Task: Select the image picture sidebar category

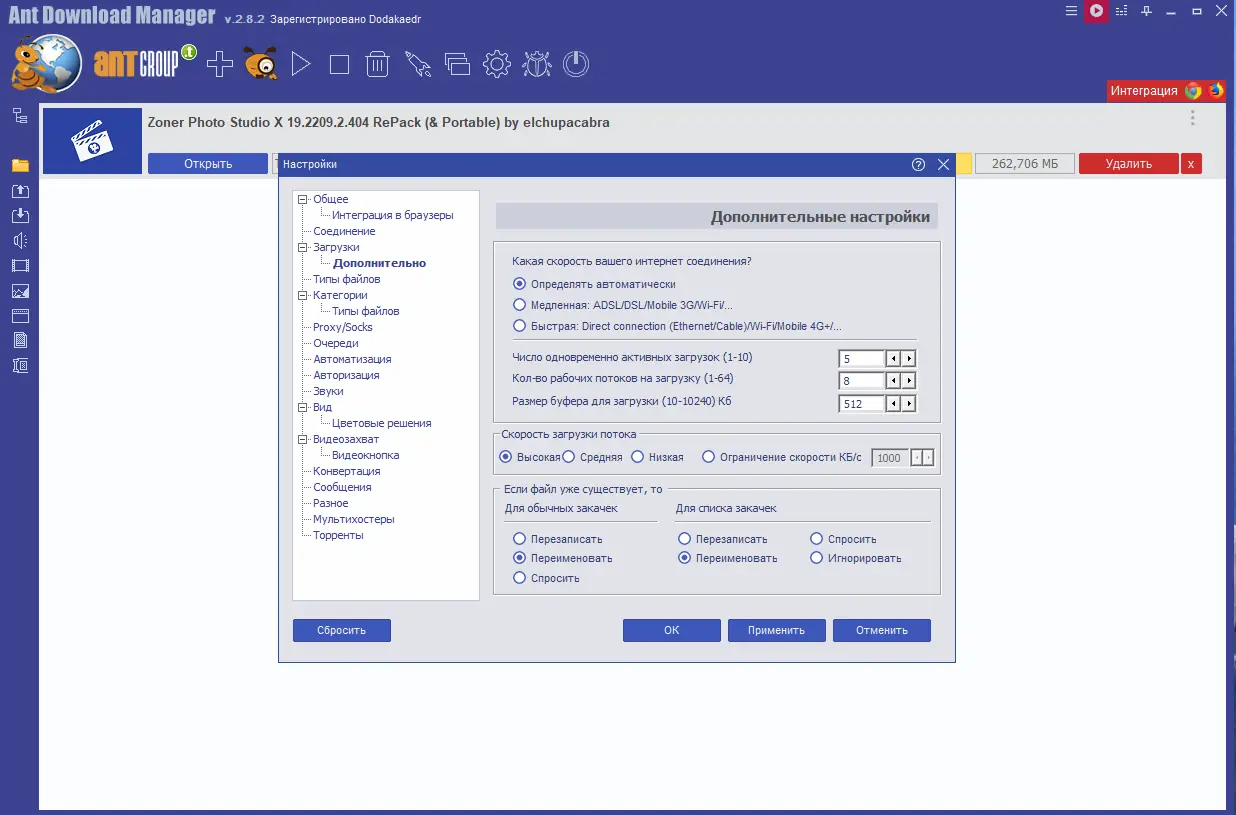Action: (20, 291)
